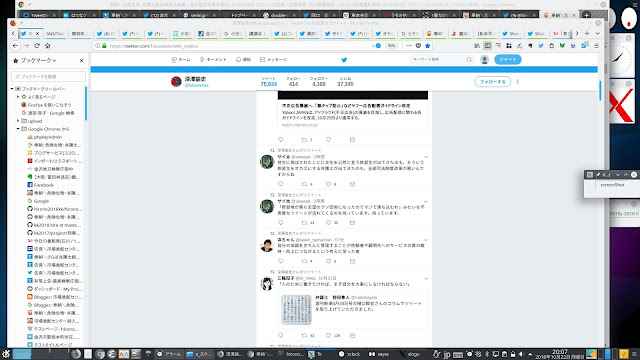Open the 'xeyes' taskbar entry
This screenshot has height=360, width=640.
click(379, 354)
